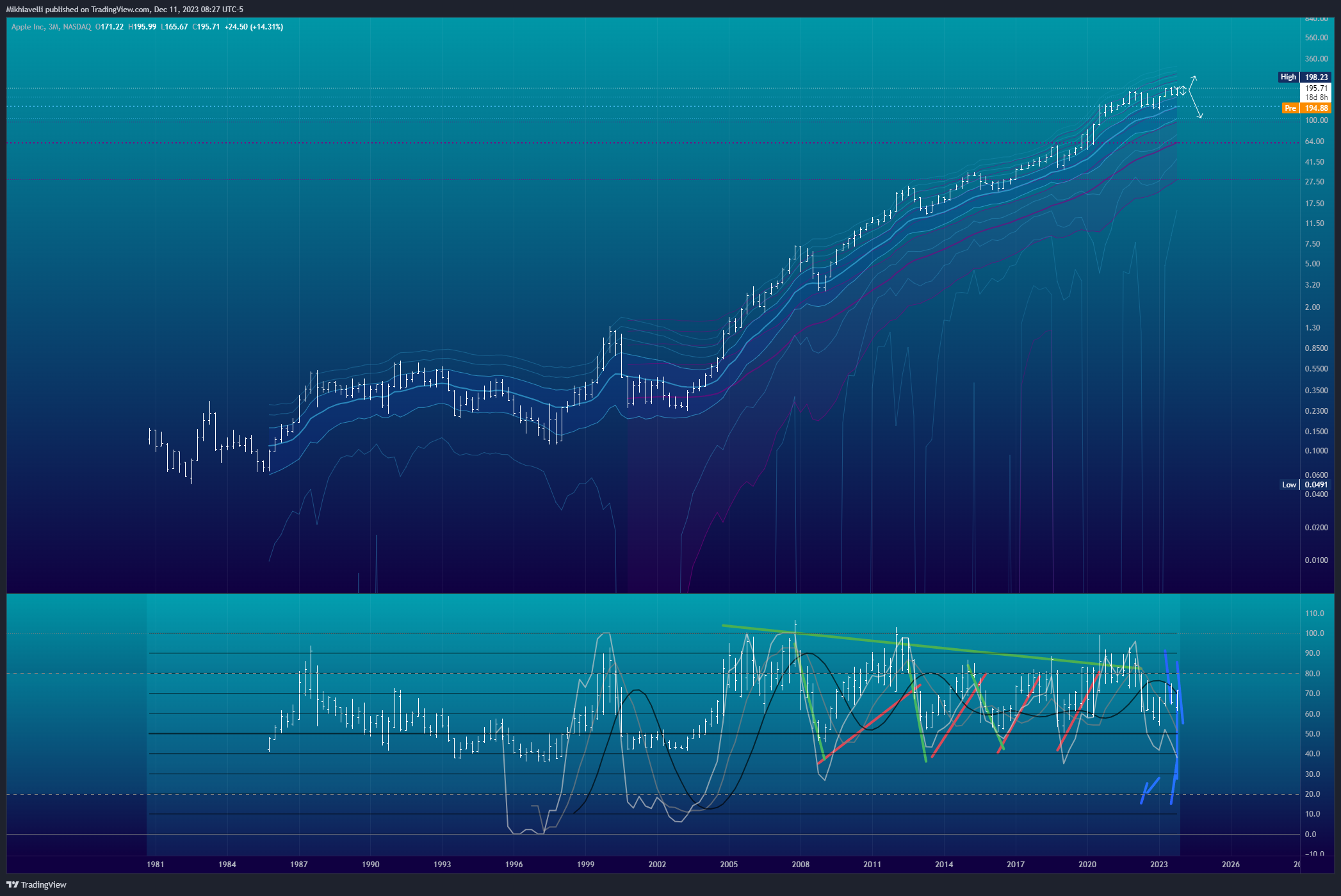Click the Mikhiavelli author name in header
The height and width of the screenshot is (896, 1341).
(x=25, y=10)
